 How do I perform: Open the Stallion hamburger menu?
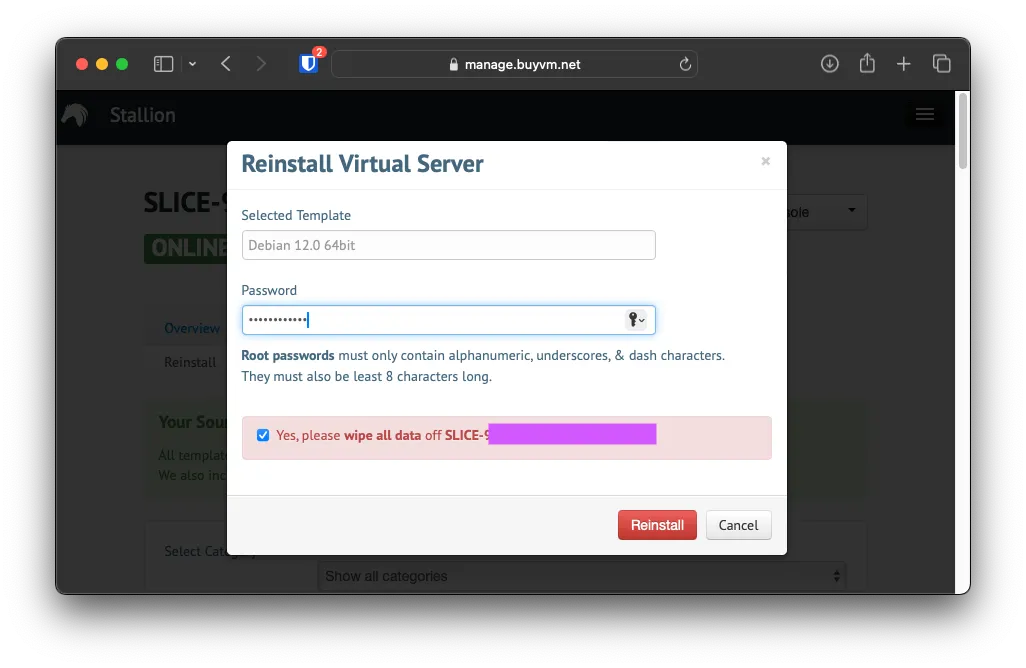click(x=925, y=114)
